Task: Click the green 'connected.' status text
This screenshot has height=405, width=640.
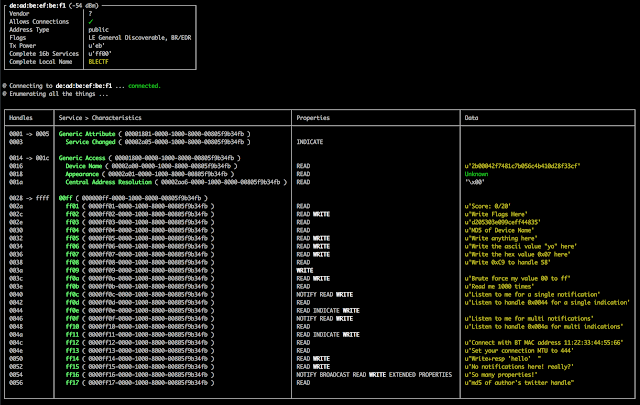Action: pyautogui.click(x=144, y=86)
